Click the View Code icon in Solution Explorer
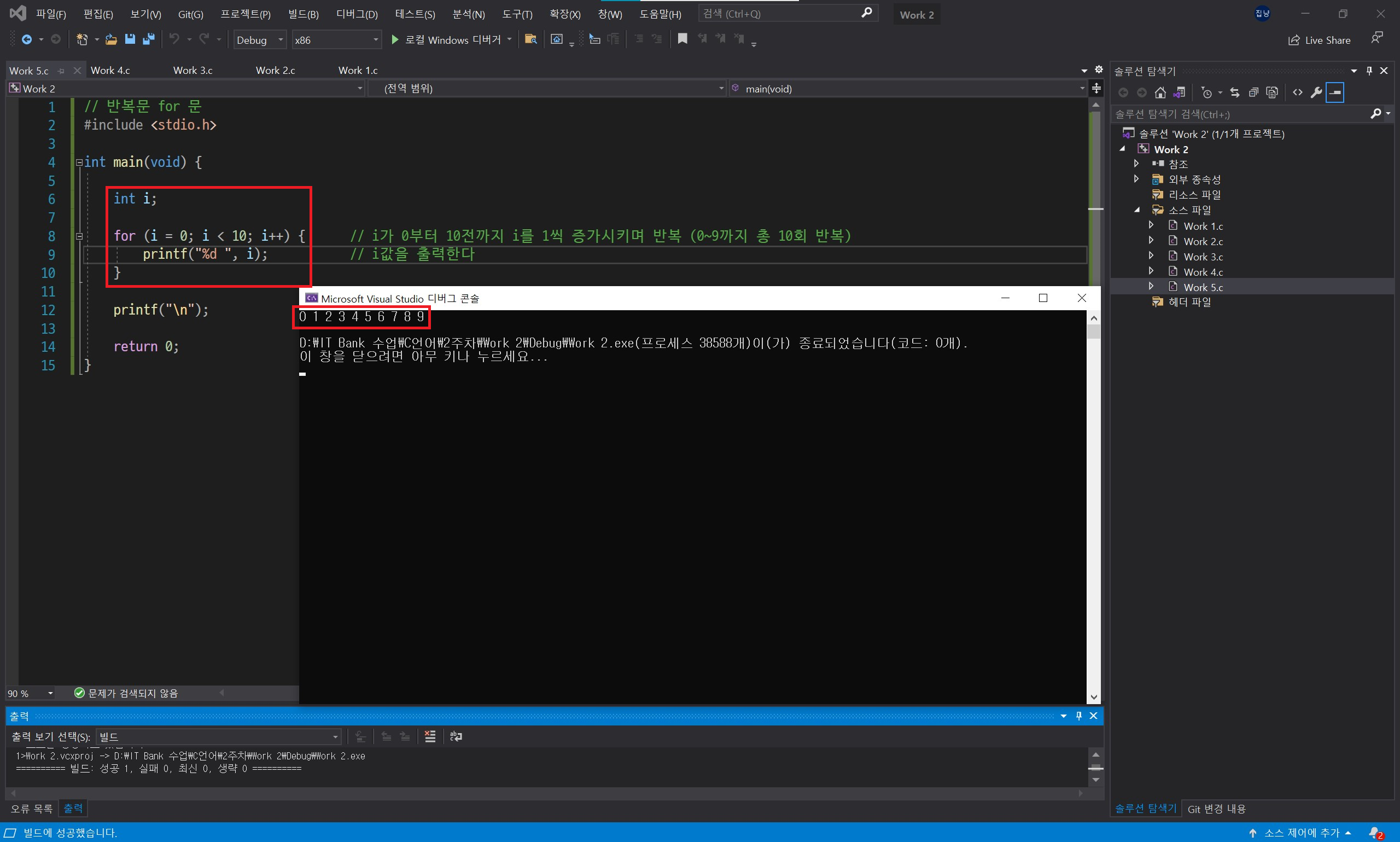Viewport: 1400px width, 842px height. tap(1297, 92)
